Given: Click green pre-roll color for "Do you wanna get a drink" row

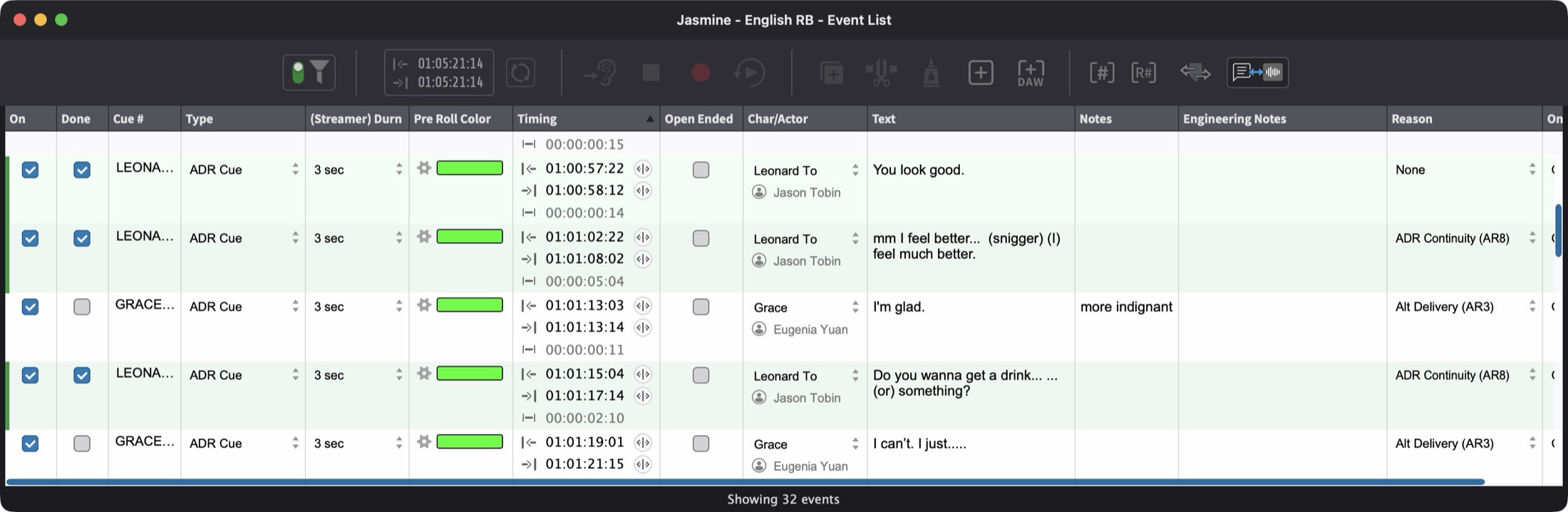Looking at the screenshot, I should pos(470,373).
